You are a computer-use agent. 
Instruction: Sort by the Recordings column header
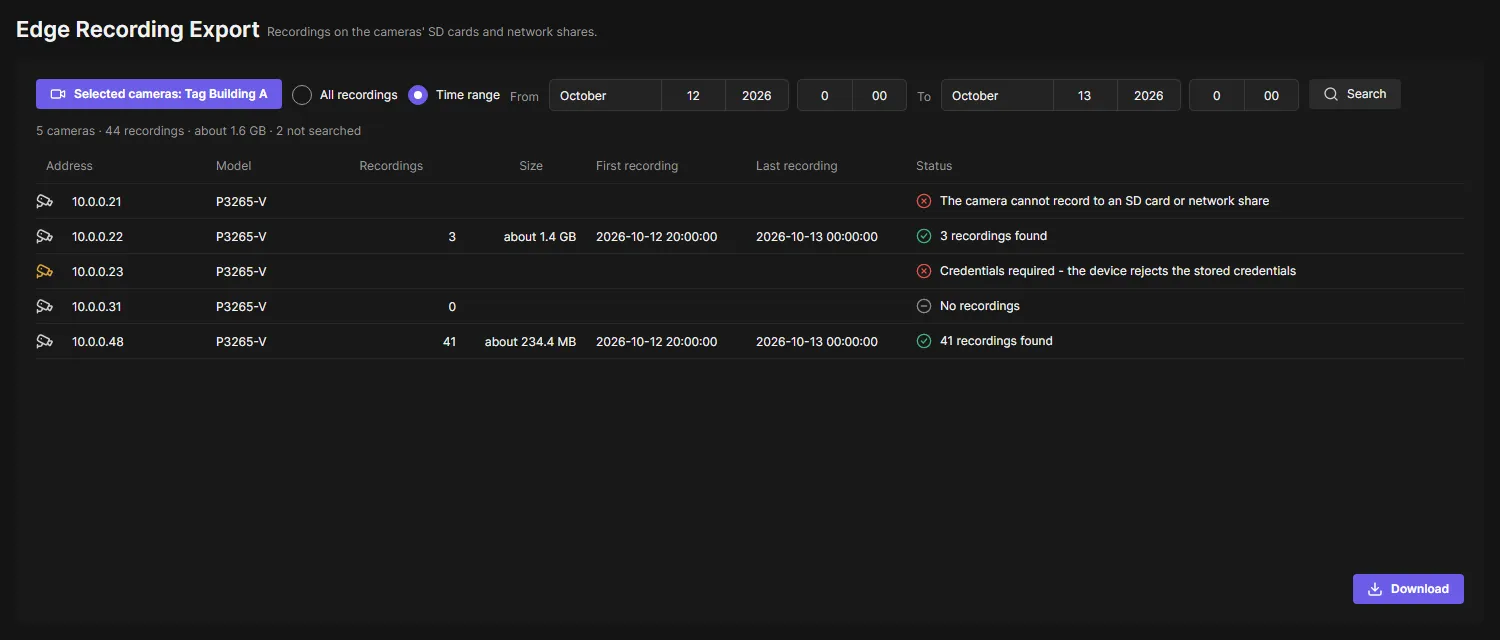pos(391,166)
